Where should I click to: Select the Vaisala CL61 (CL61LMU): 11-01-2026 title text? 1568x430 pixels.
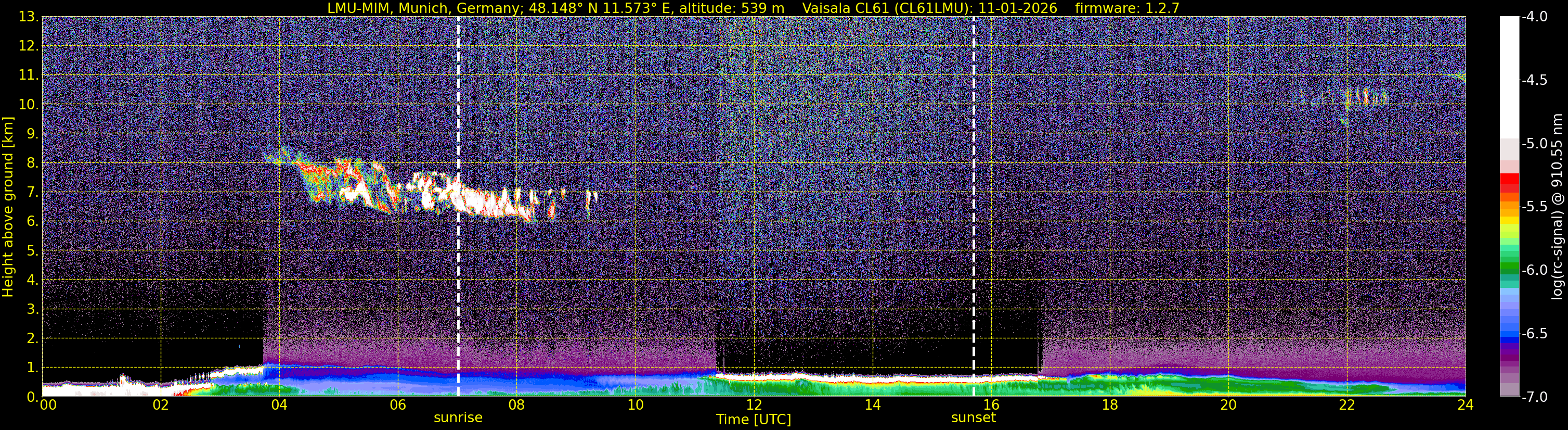tap(930, 8)
